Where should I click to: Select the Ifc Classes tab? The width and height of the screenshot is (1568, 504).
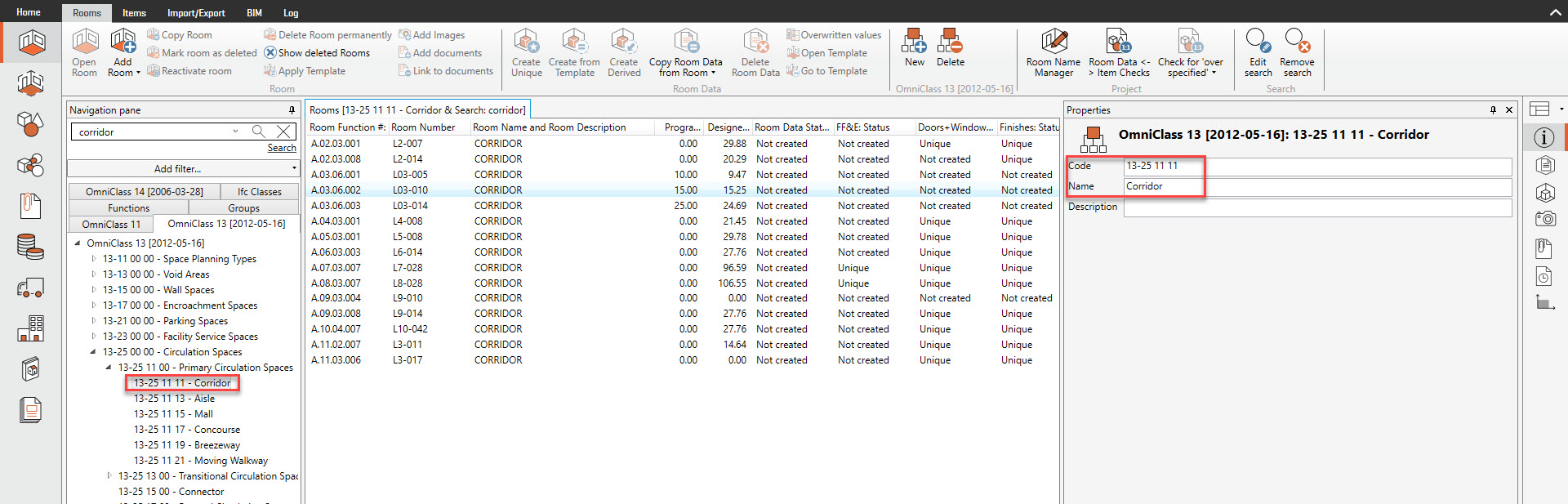click(x=259, y=192)
